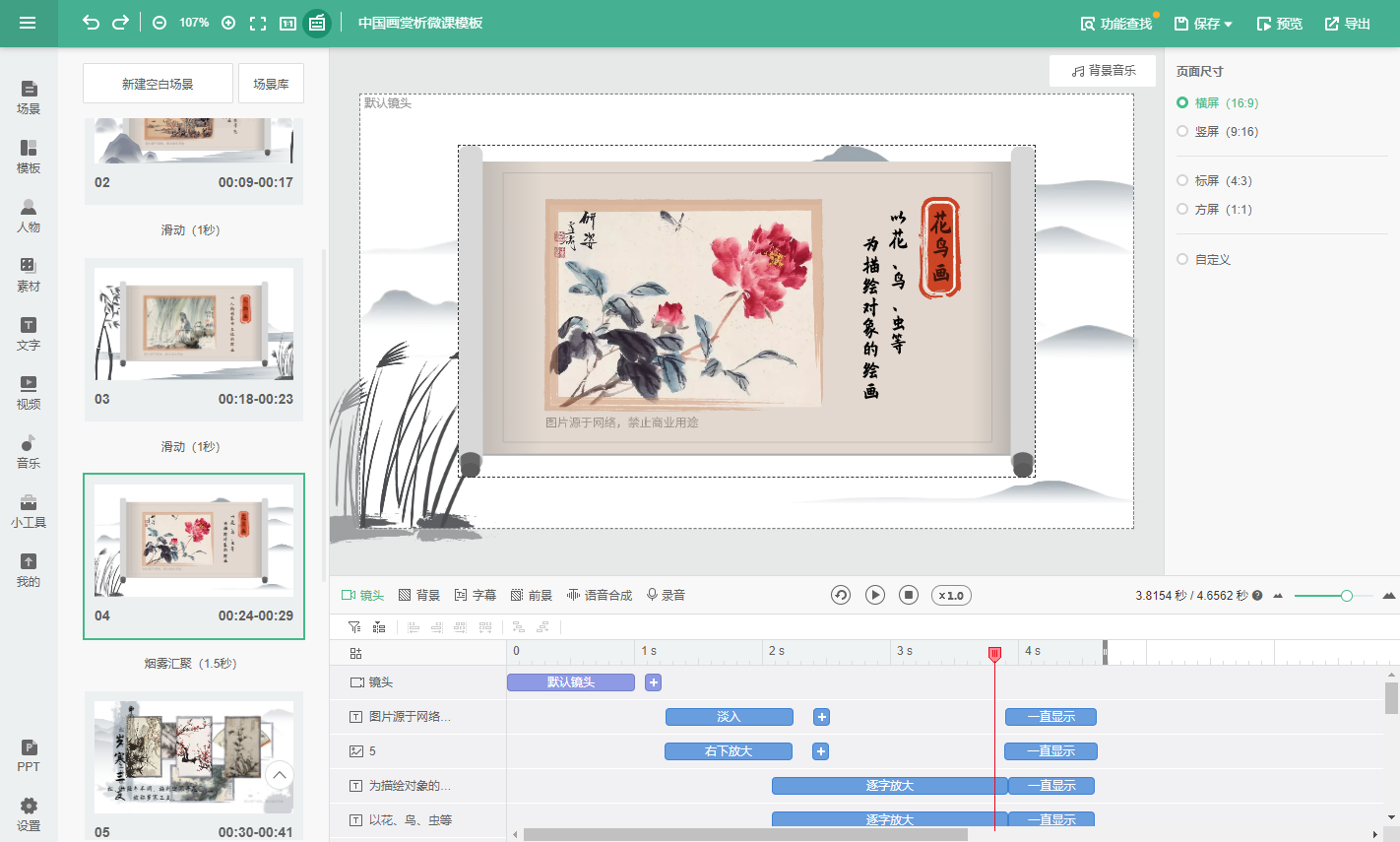Image resolution: width=1400 pixels, height=842 pixels.
Task: Select scene 05 thumbnail
Action: [194, 757]
